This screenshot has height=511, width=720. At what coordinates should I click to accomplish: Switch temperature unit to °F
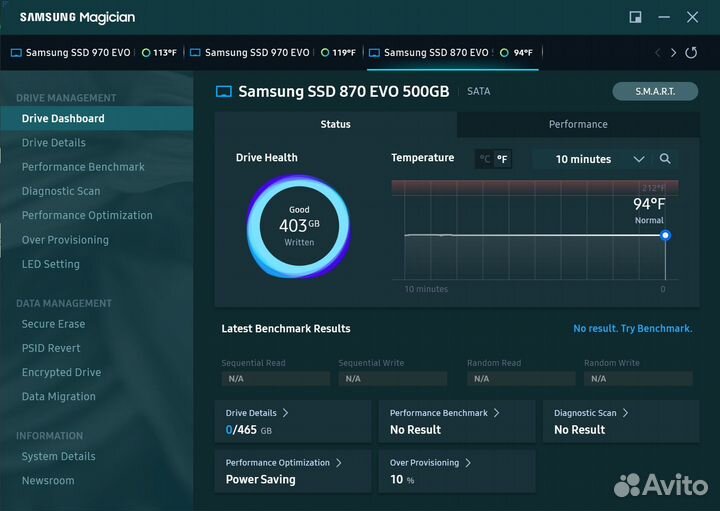click(x=502, y=159)
